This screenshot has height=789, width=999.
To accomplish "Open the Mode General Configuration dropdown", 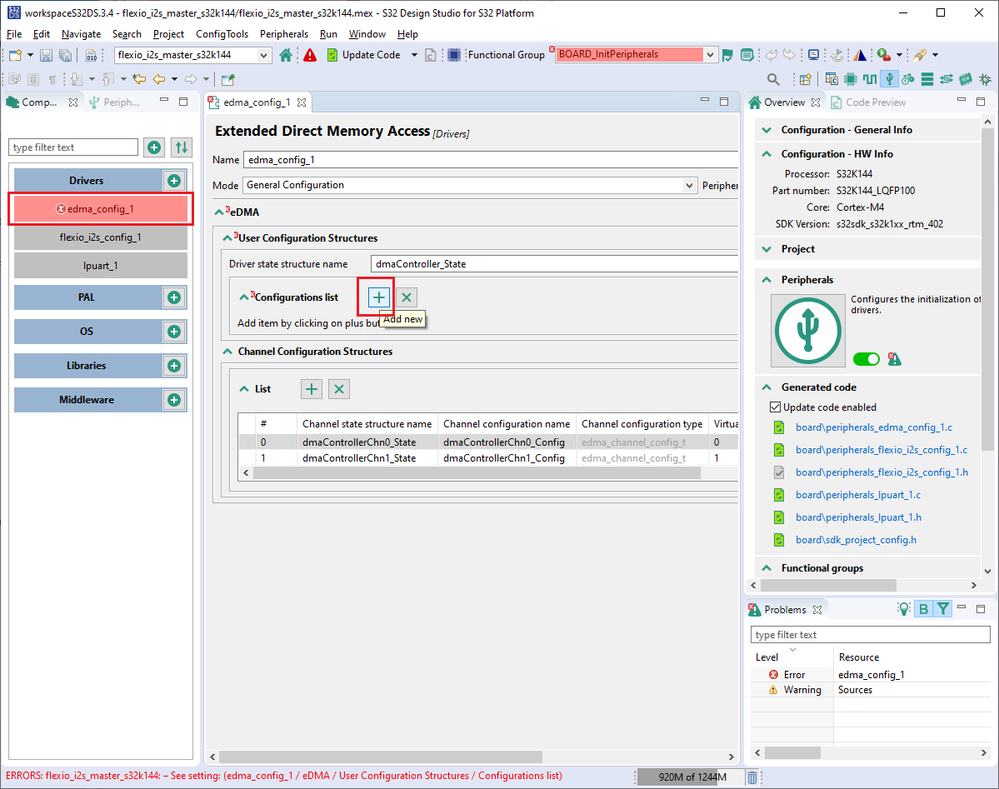I will (x=689, y=185).
